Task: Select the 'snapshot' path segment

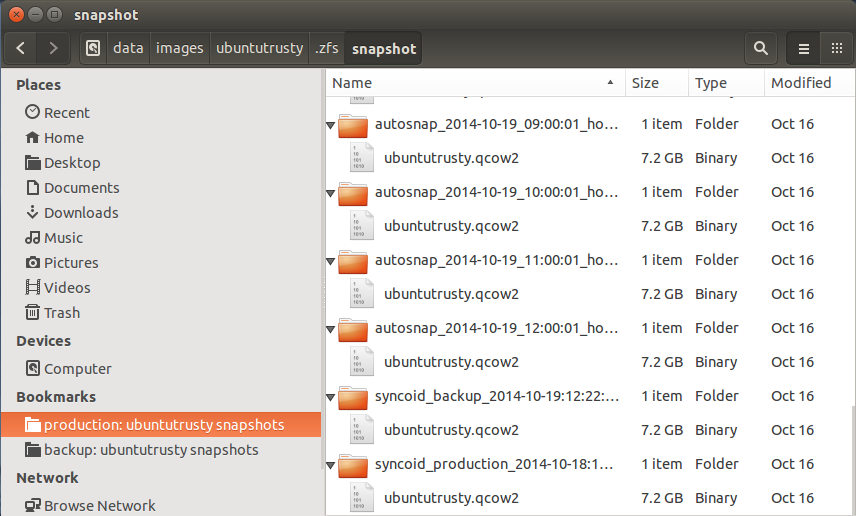Action: click(x=384, y=49)
